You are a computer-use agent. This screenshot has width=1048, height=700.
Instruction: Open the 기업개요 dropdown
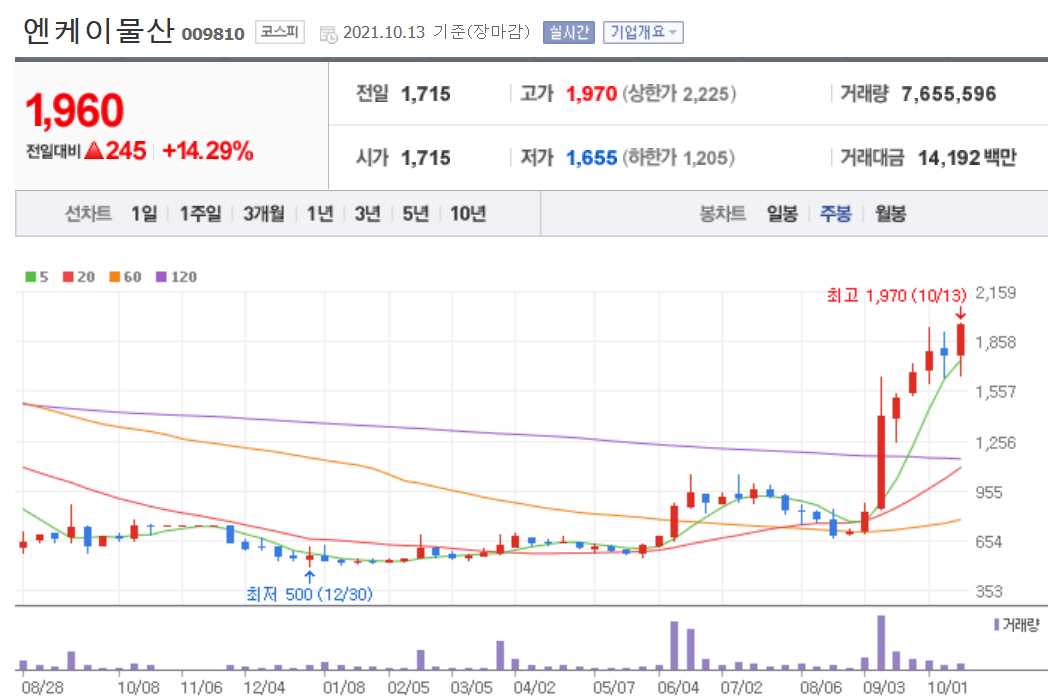(x=641, y=33)
